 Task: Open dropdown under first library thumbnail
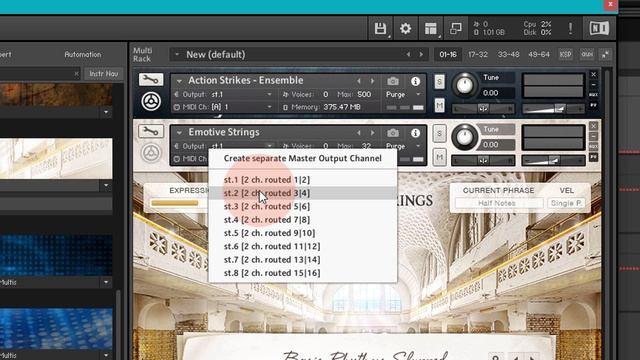coord(106,112)
